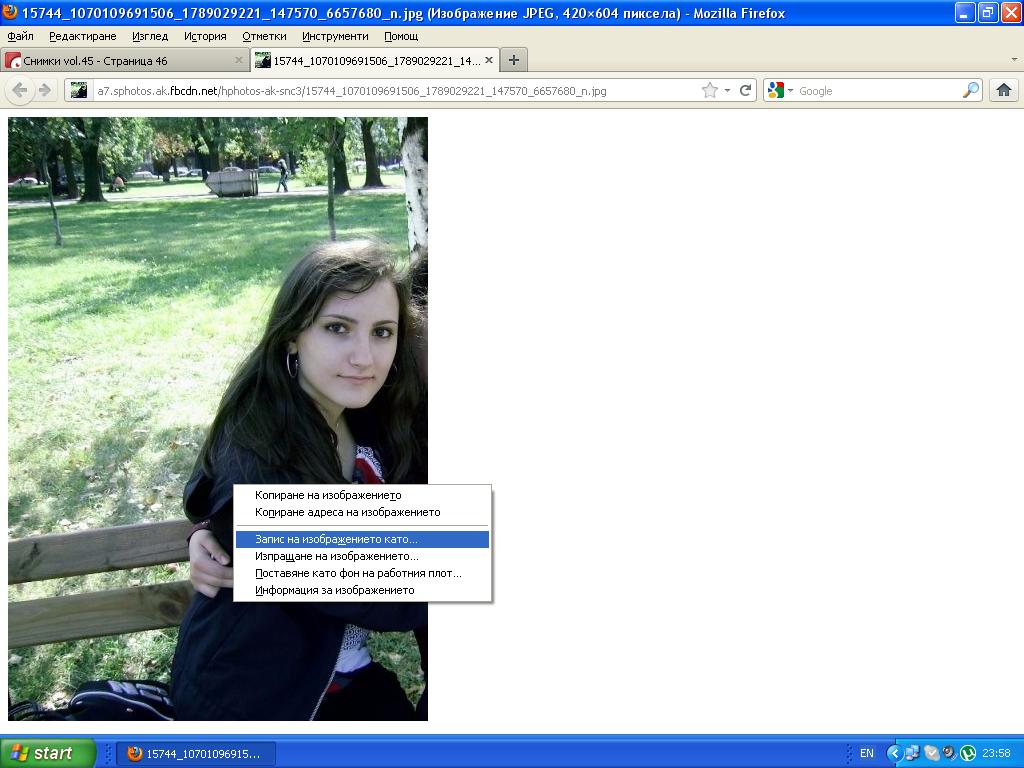Minimize the Firefox window
This screenshot has width=1024, height=768.
point(965,12)
